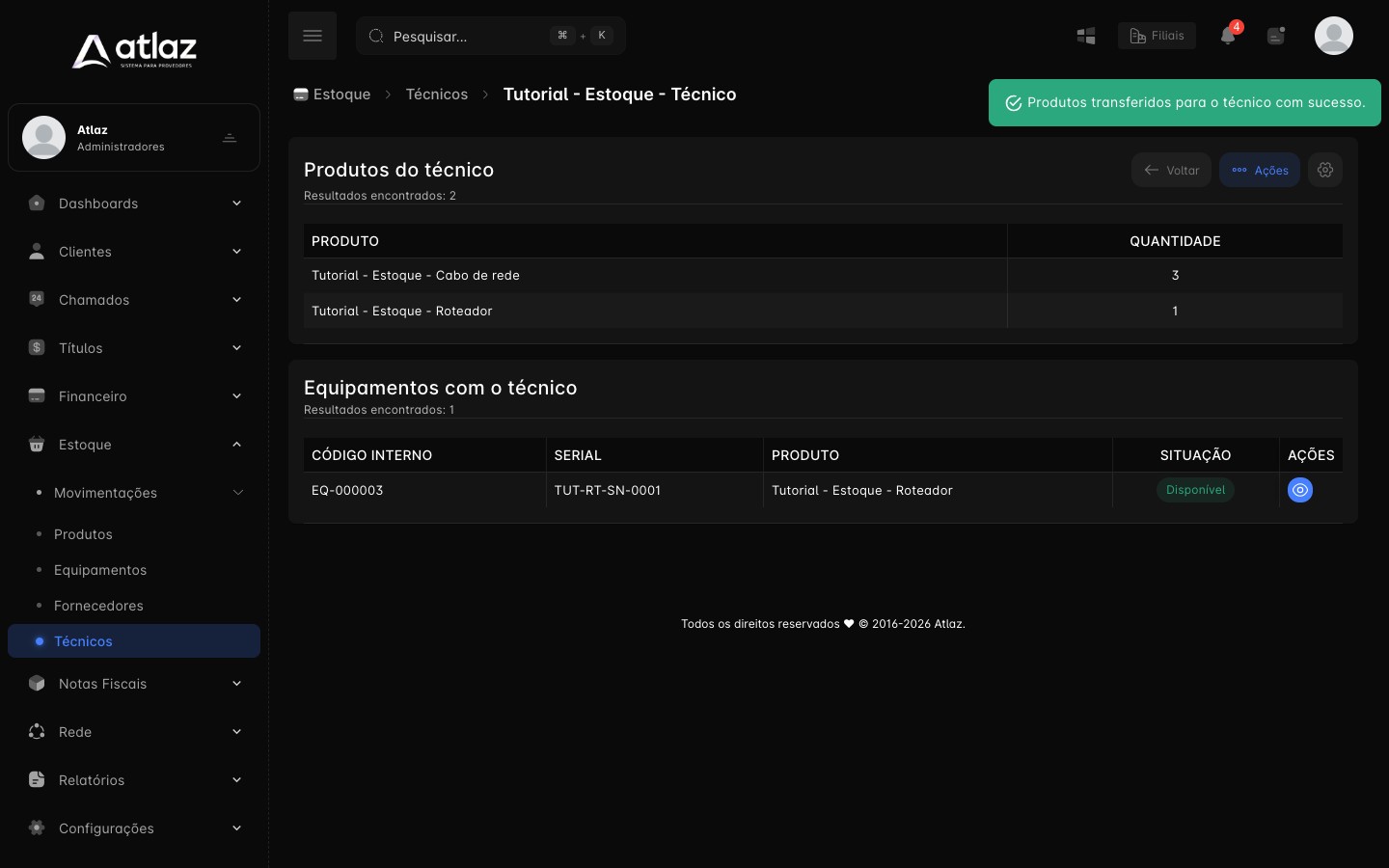Click the Clientes person icon
Viewport: 1389px width, 868px height.
(x=37, y=251)
